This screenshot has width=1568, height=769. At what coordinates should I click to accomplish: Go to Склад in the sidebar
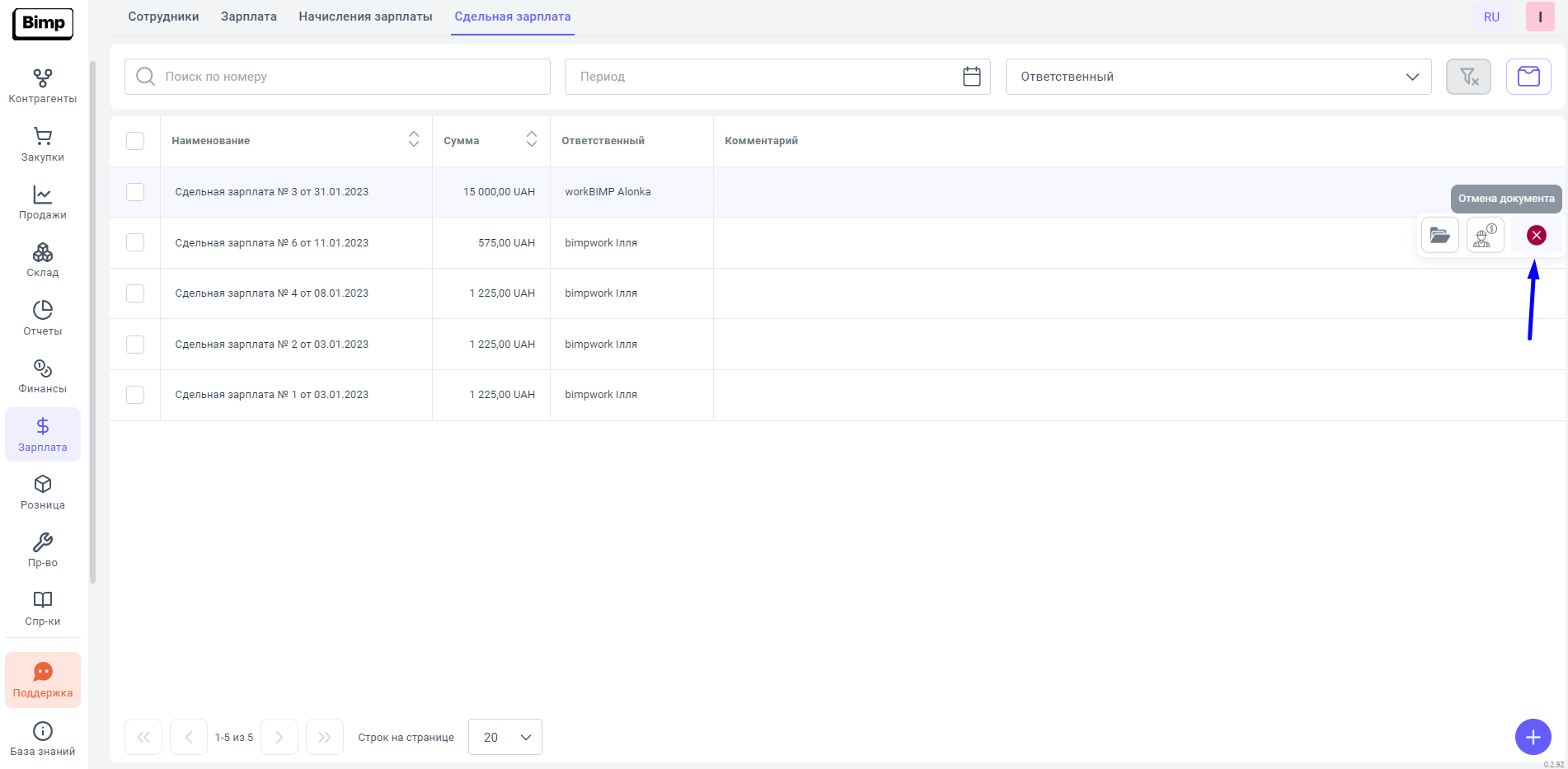(43, 260)
